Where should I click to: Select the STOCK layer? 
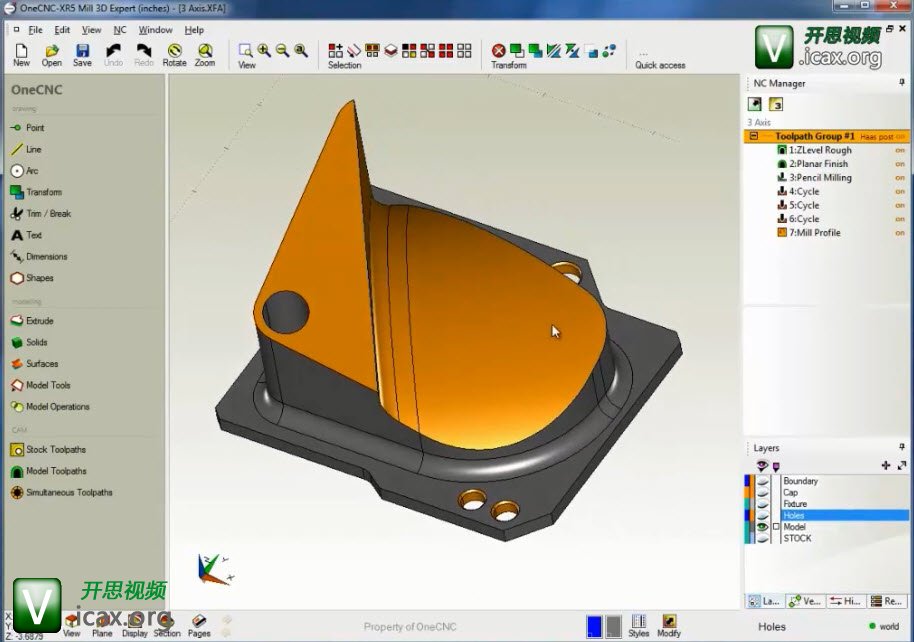pyautogui.click(x=797, y=539)
